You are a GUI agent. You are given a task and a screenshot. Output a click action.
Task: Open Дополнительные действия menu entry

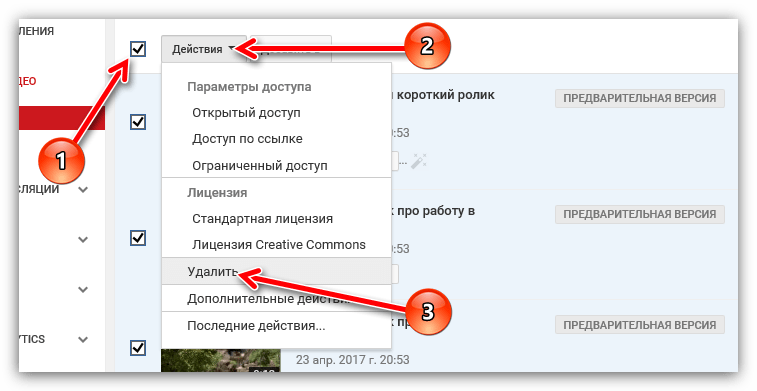(276, 299)
